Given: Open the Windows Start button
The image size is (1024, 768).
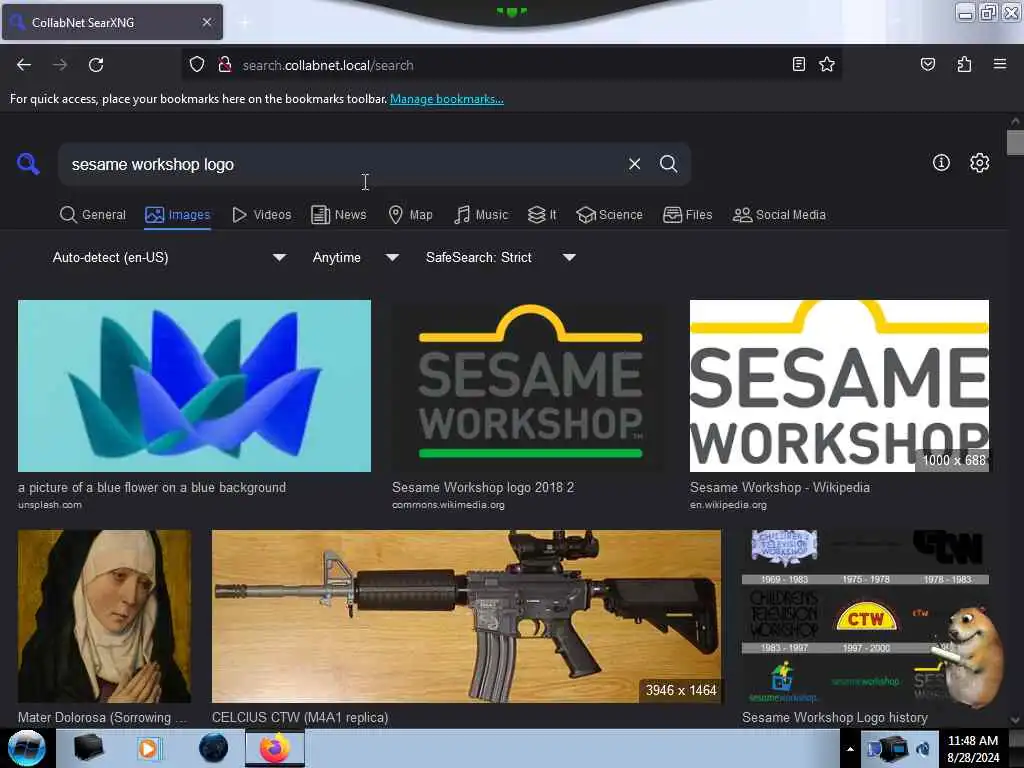Looking at the screenshot, I should click(26, 748).
